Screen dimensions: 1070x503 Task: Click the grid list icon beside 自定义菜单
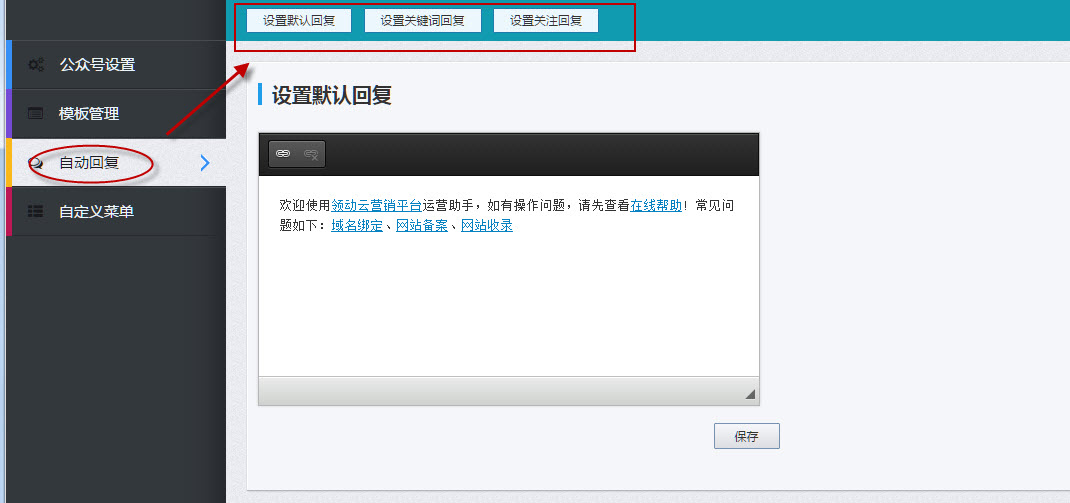point(36,212)
